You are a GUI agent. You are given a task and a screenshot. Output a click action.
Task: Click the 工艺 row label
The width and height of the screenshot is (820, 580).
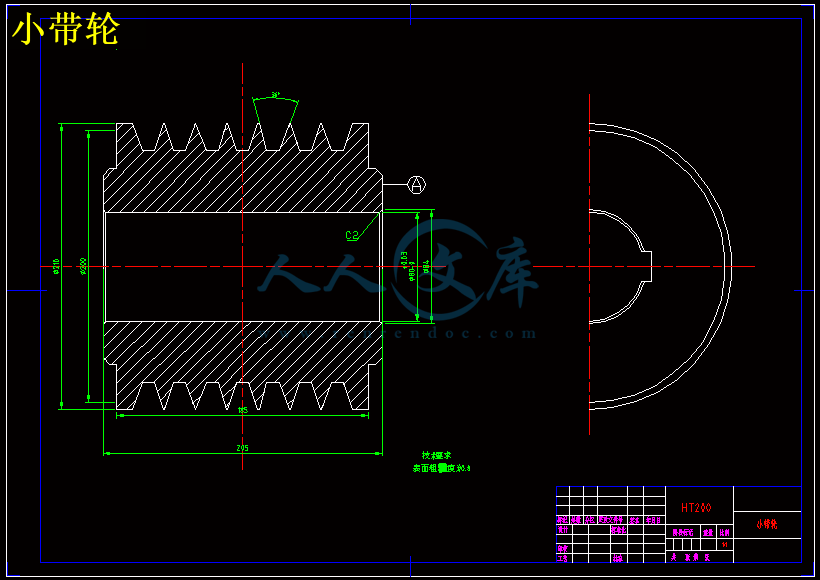[563, 558]
